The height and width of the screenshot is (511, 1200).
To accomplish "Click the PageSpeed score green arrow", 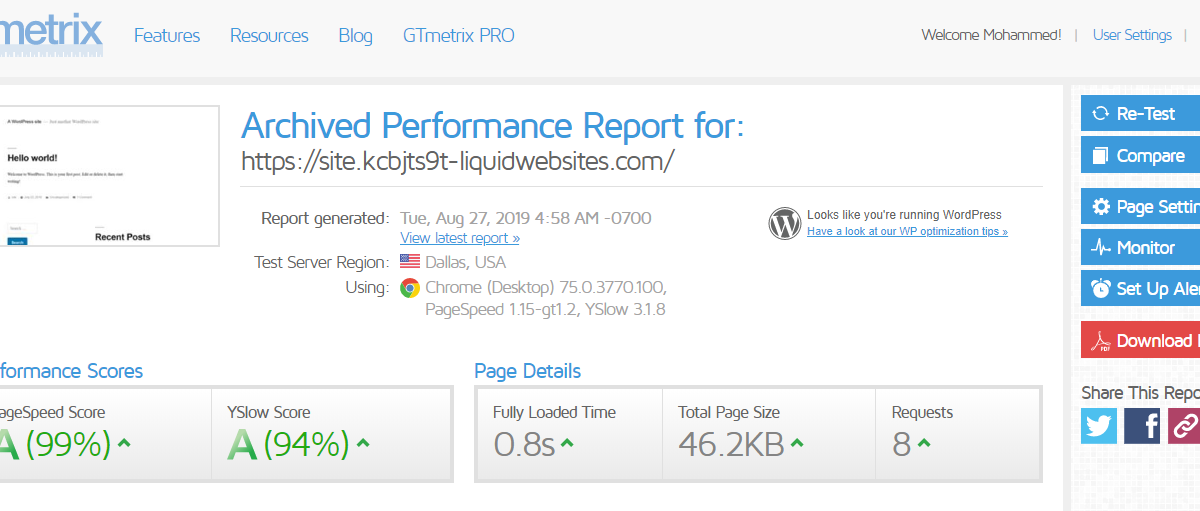I will pyautogui.click(x=124, y=443).
